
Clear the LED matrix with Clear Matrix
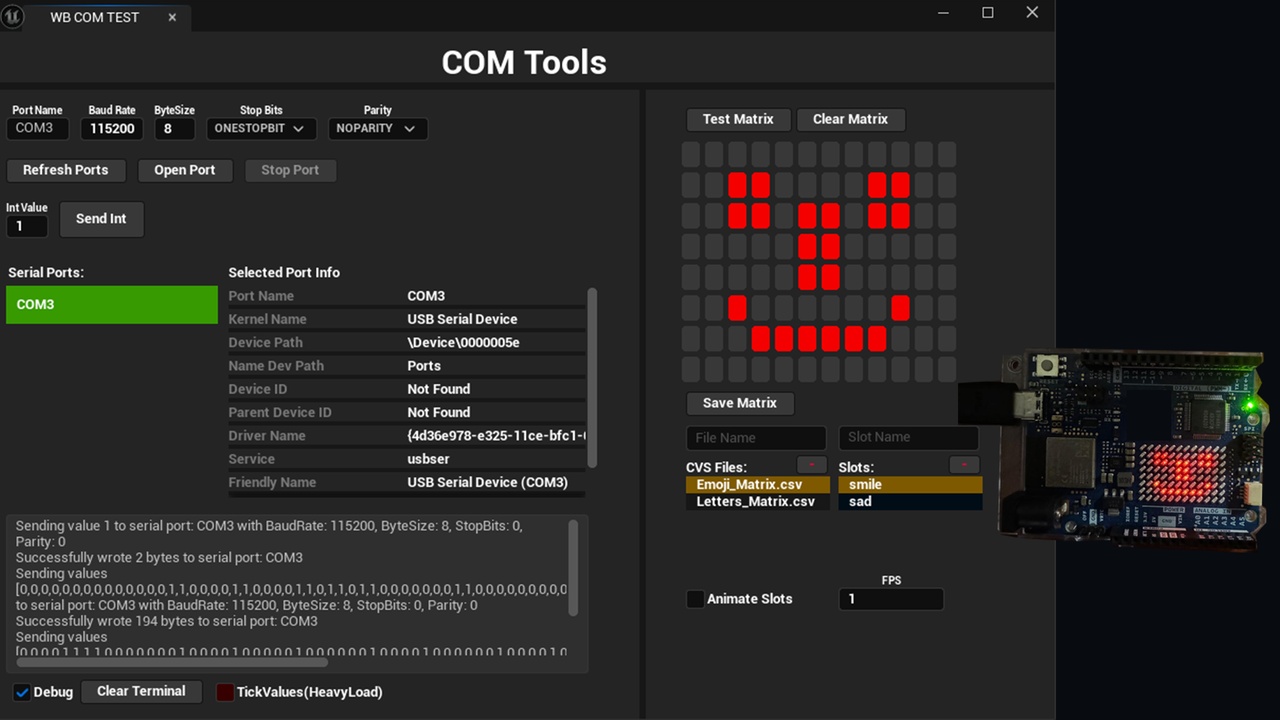850,119
